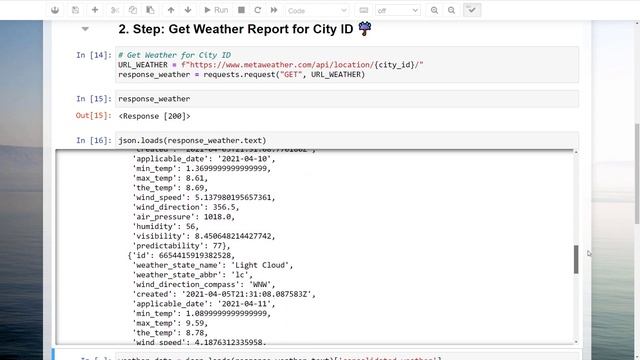Save the notebook with the save icon
This screenshot has height=360, width=640.
[x=76, y=10]
